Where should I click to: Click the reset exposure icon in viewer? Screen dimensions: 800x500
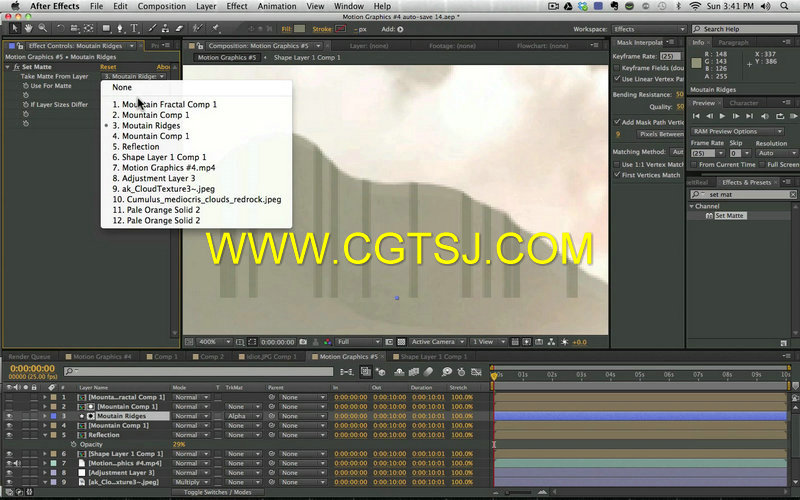(564, 342)
